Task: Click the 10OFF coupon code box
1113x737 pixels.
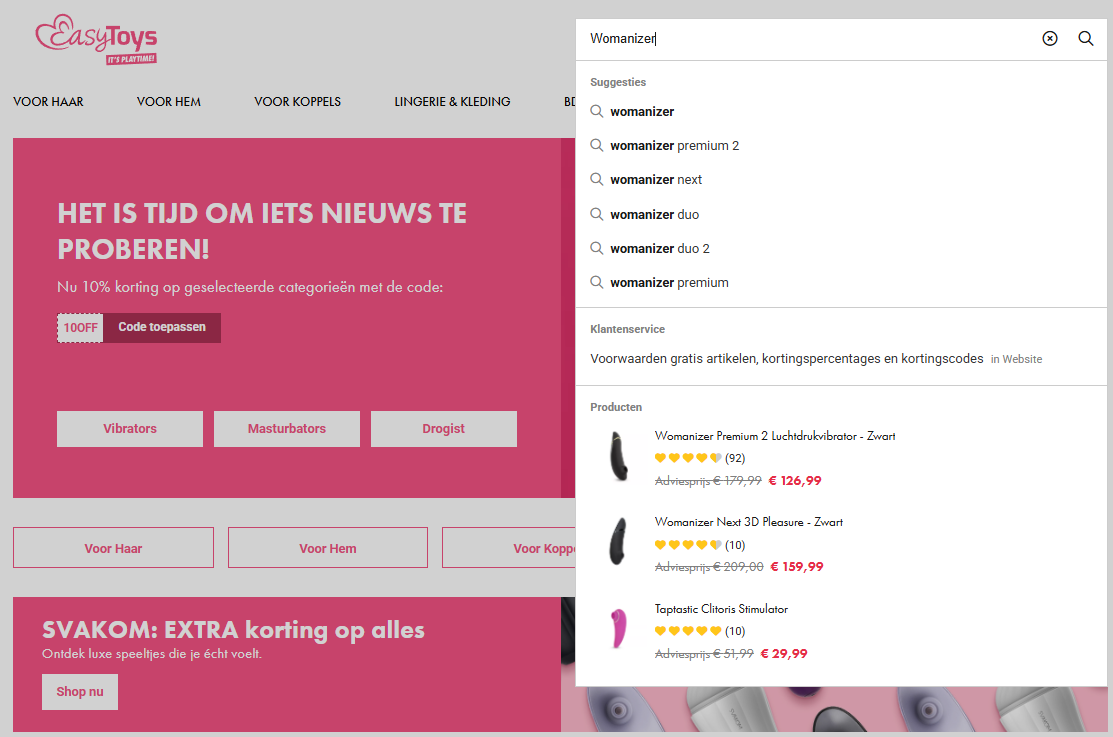Action: (80, 327)
